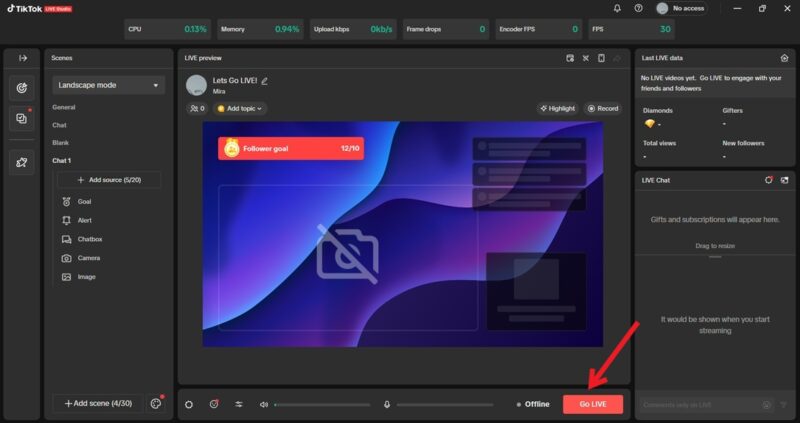Start recording with the Record button
Viewport: 800px width, 423px height.
point(603,108)
